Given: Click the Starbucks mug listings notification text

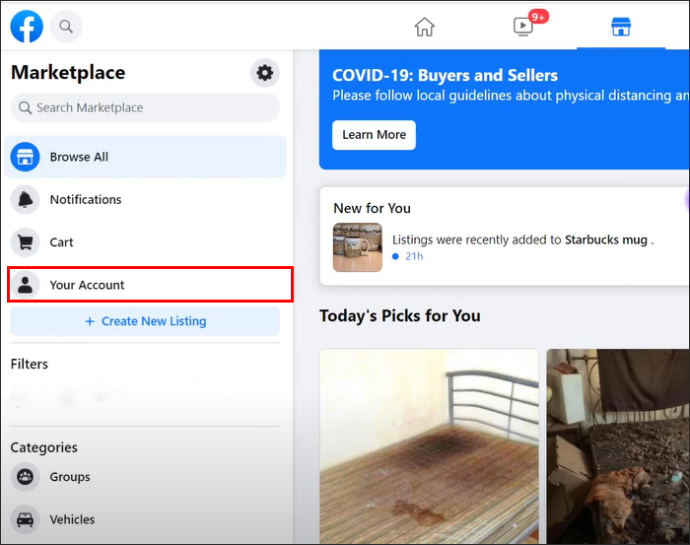Looking at the screenshot, I should [x=523, y=240].
